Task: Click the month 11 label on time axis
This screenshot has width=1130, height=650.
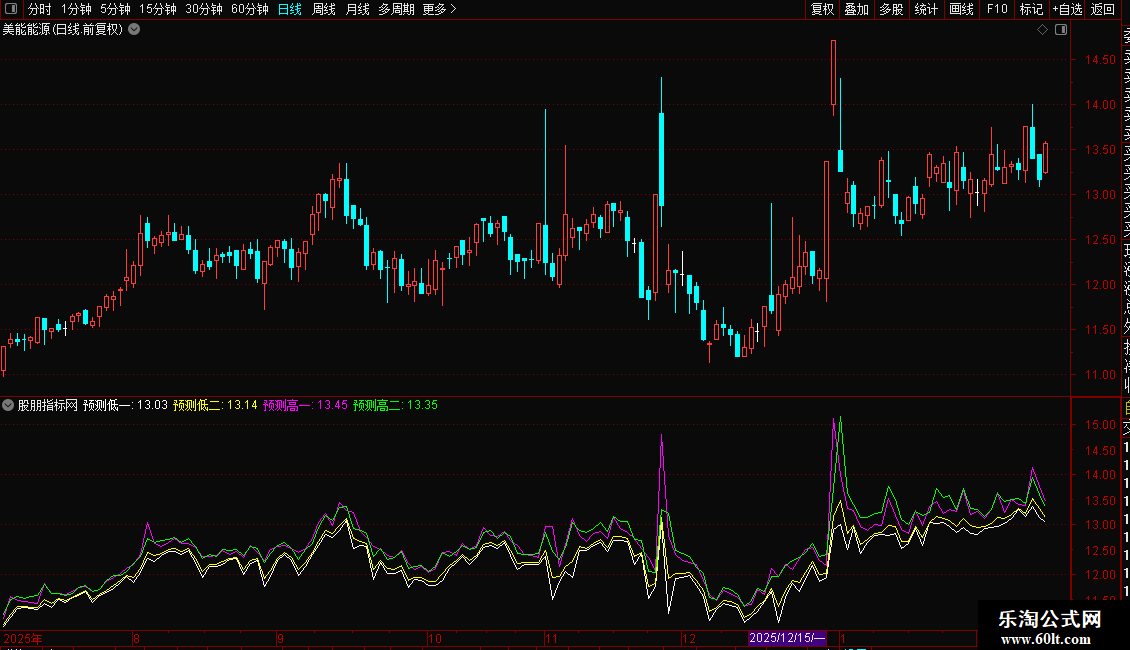Action: (x=551, y=638)
